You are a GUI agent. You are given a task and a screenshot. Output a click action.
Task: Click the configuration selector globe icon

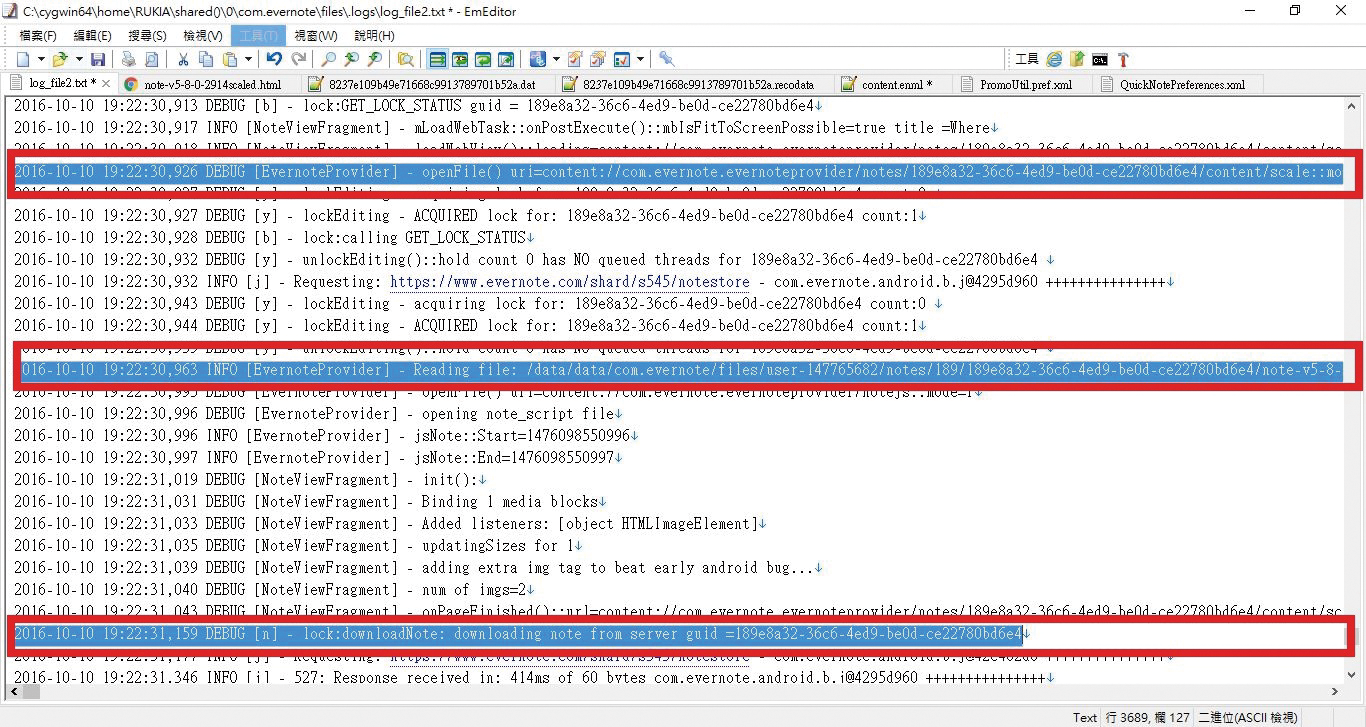pos(538,59)
